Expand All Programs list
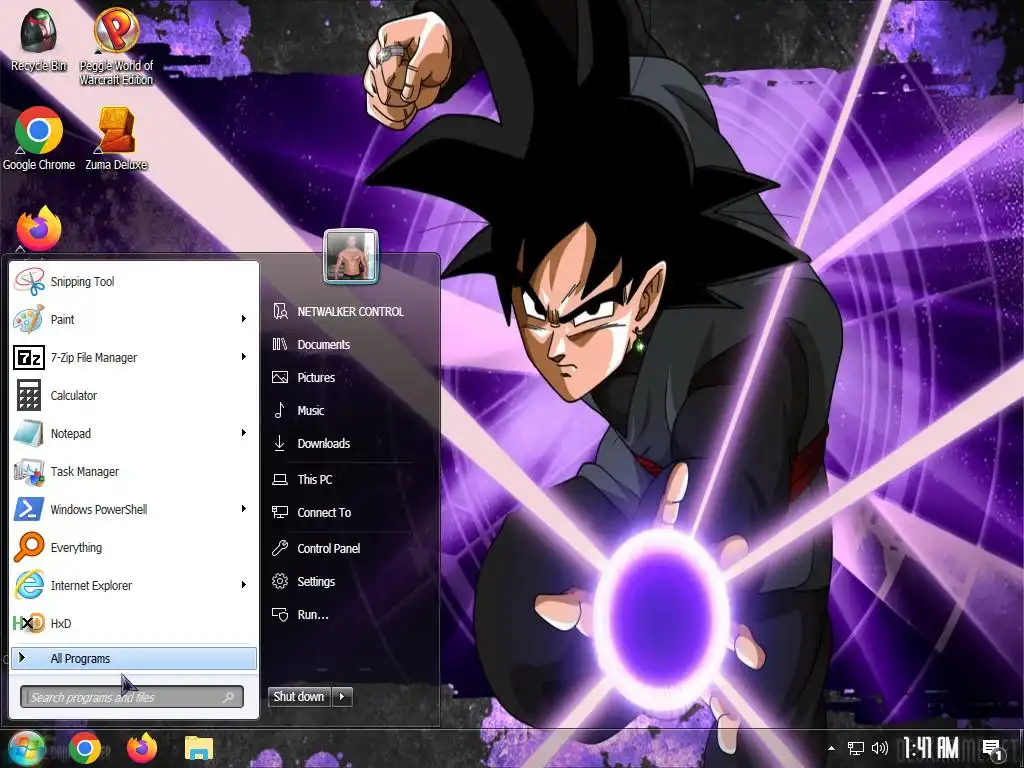This screenshot has height=768, width=1024. [134, 658]
